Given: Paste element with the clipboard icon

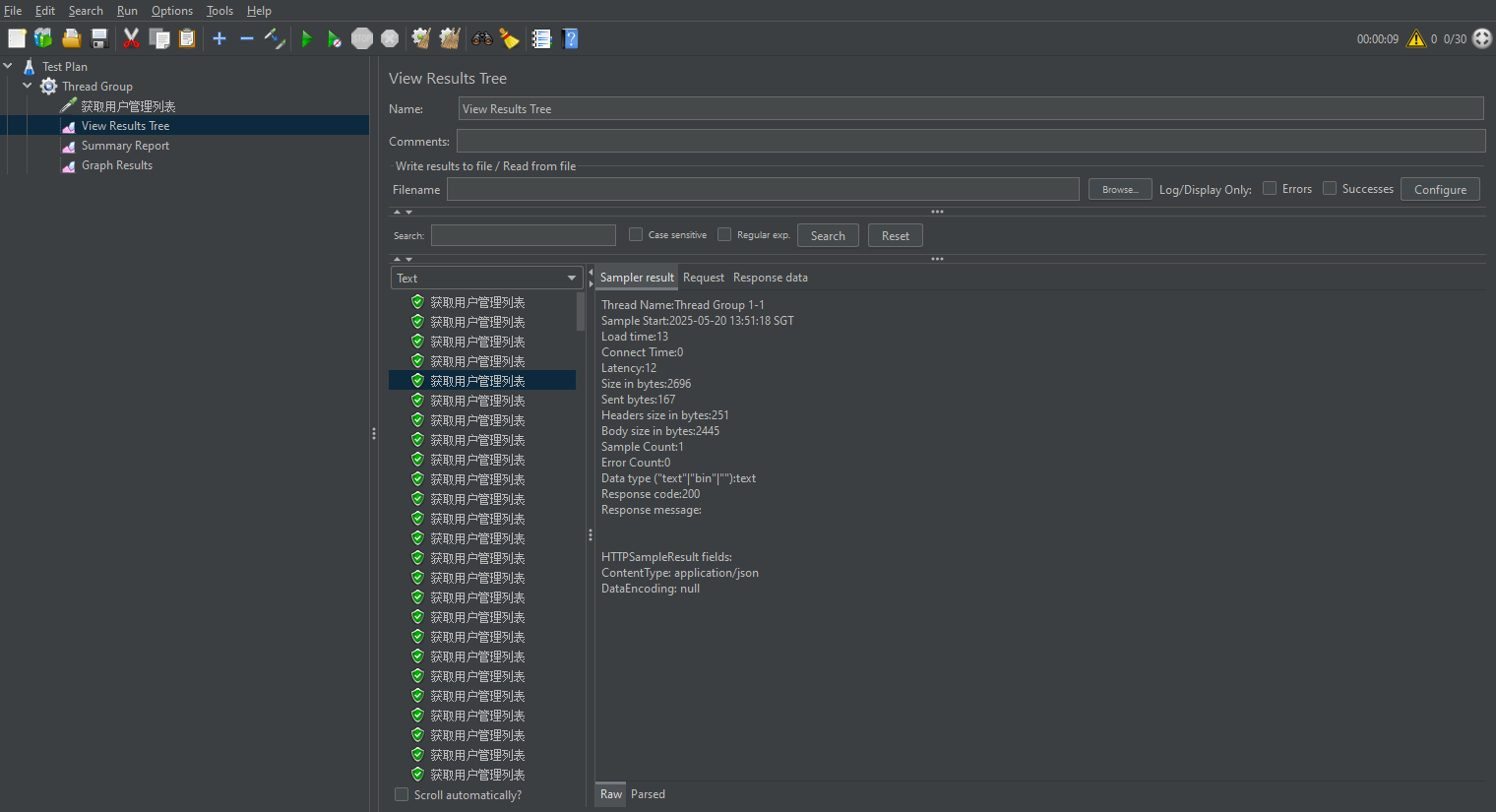Looking at the screenshot, I should pyautogui.click(x=187, y=38).
